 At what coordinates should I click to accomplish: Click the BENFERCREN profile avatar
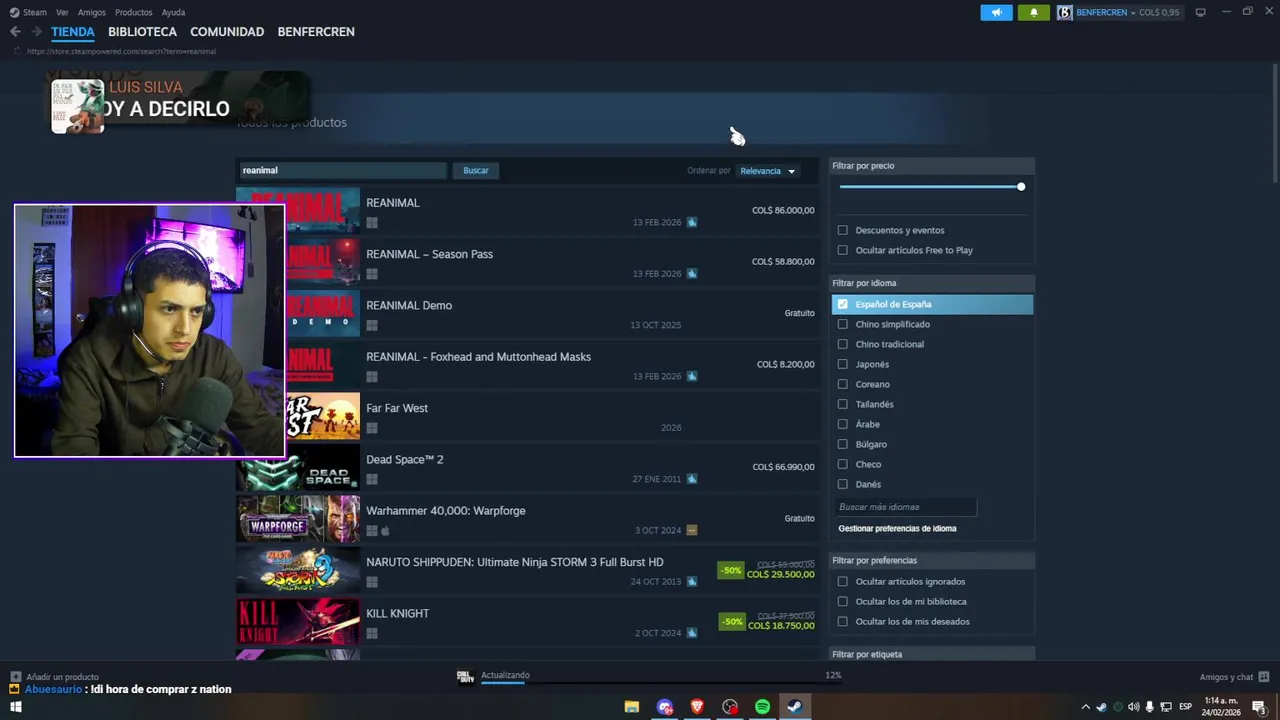coord(1065,12)
